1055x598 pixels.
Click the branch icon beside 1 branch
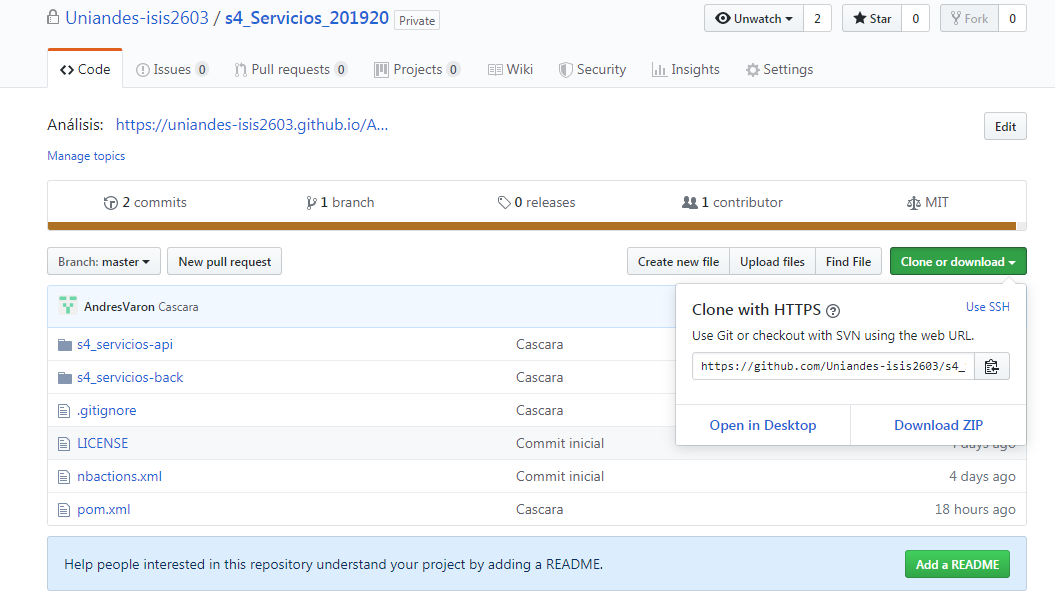[x=311, y=203]
